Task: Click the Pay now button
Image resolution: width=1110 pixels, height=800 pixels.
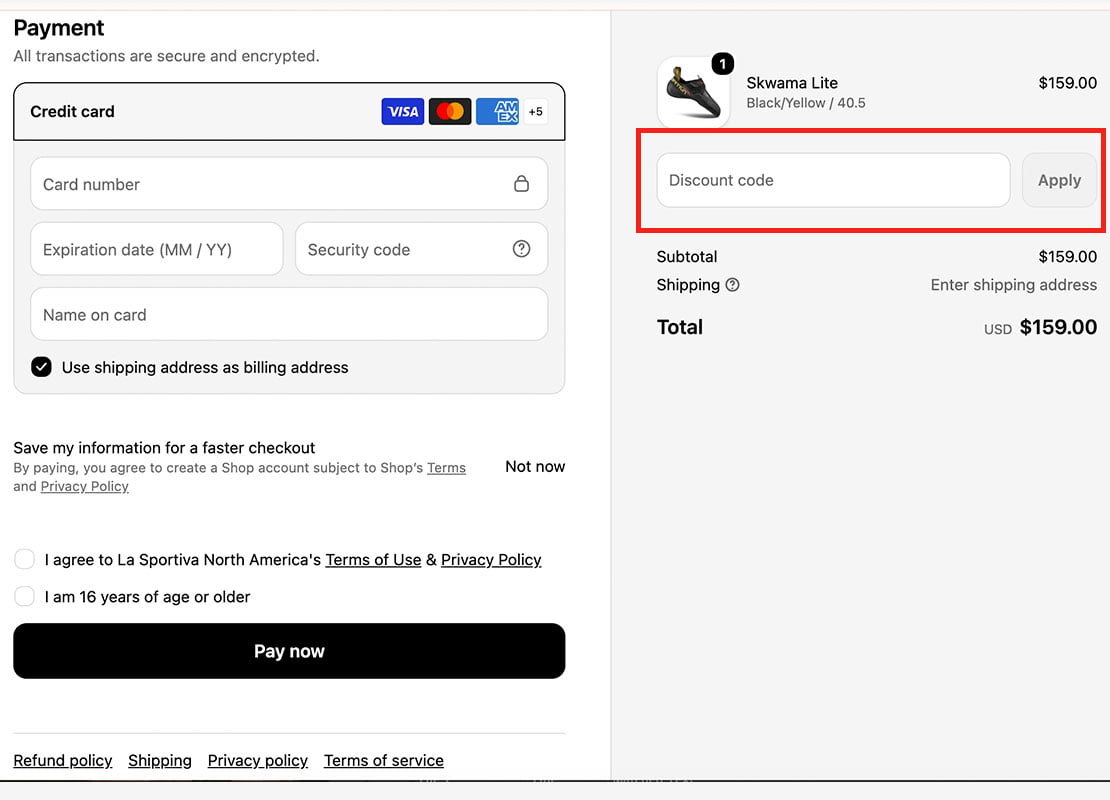Action: 289,651
